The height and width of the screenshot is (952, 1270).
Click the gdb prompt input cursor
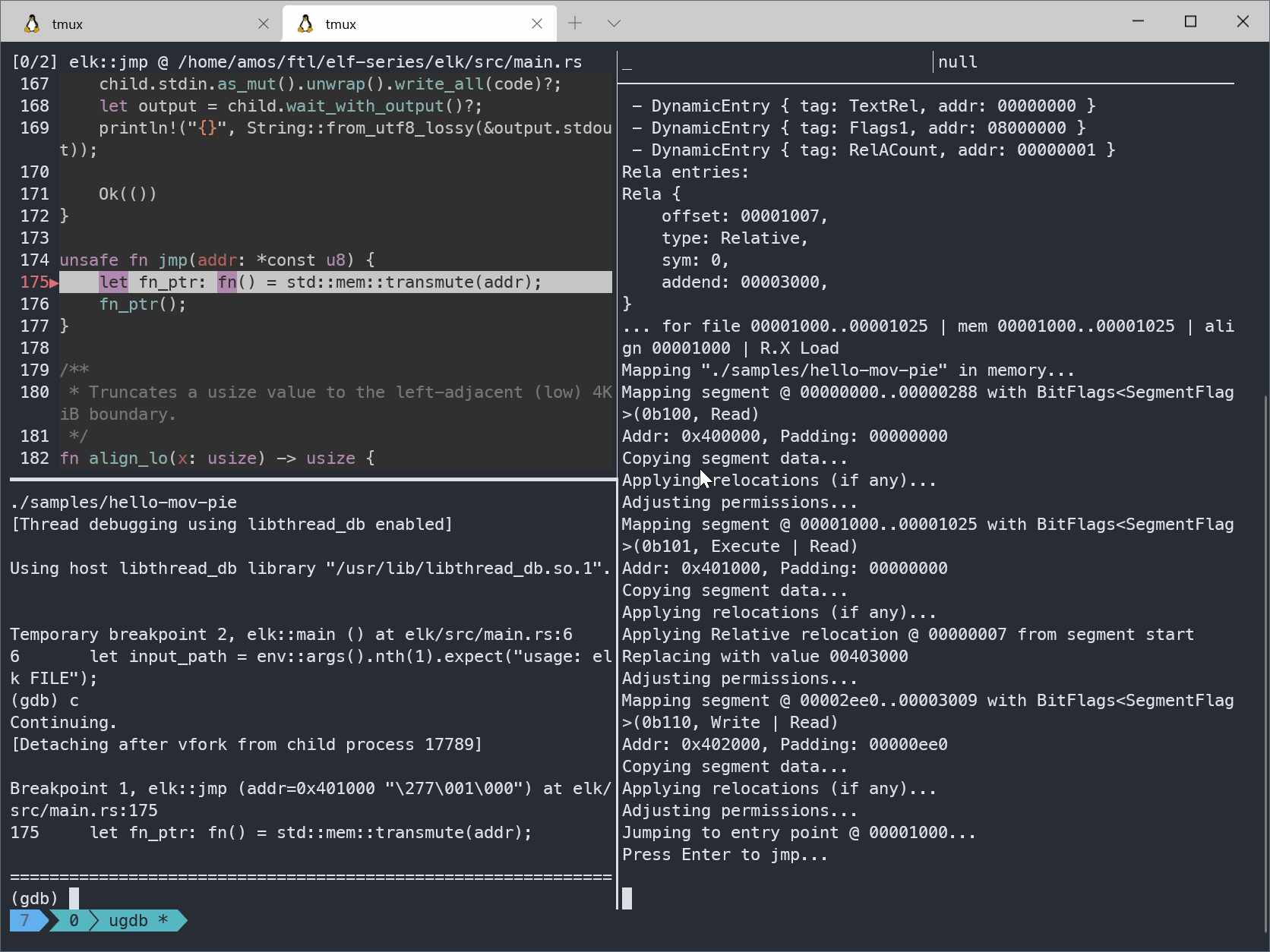74,898
